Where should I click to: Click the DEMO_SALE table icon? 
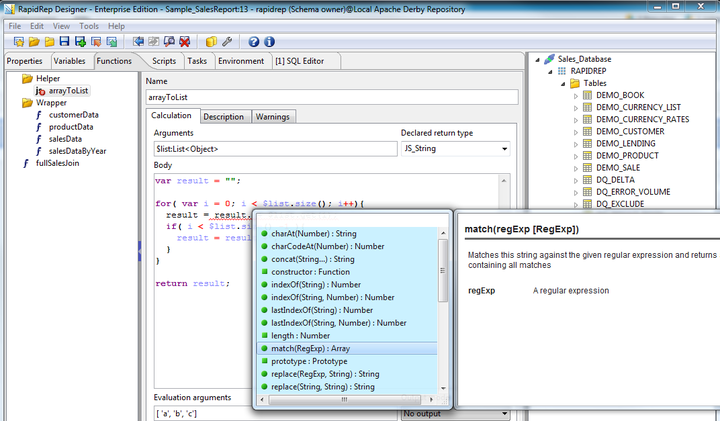click(x=587, y=168)
